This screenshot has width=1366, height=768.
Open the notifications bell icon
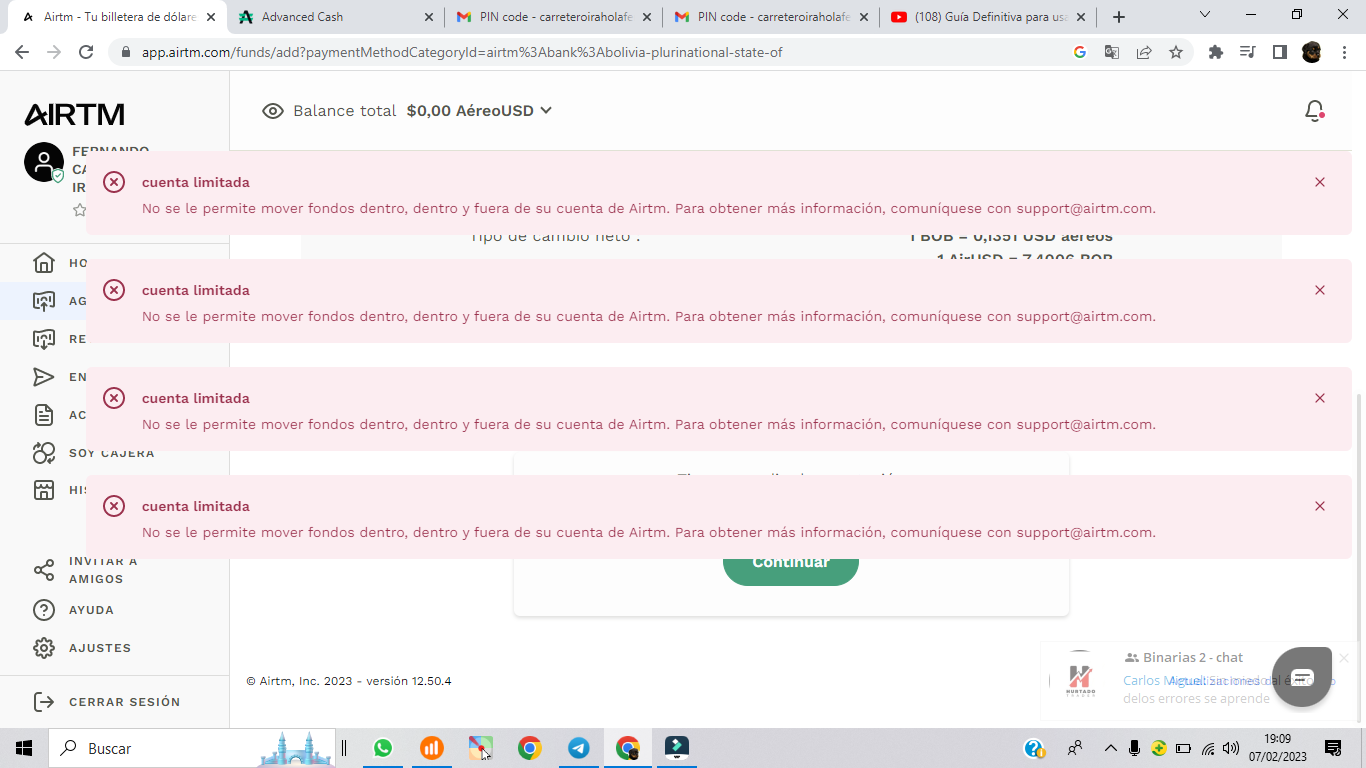[x=1315, y=111]
